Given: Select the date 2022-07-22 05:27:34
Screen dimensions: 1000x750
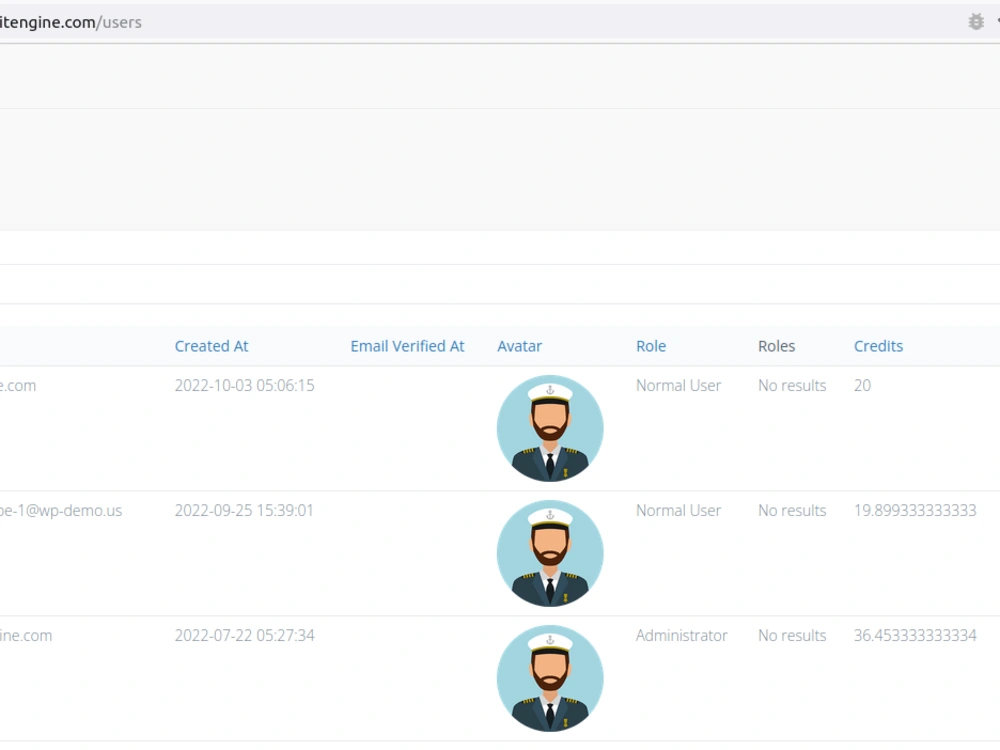Looking at the screenshot, I should click(244, 635).
